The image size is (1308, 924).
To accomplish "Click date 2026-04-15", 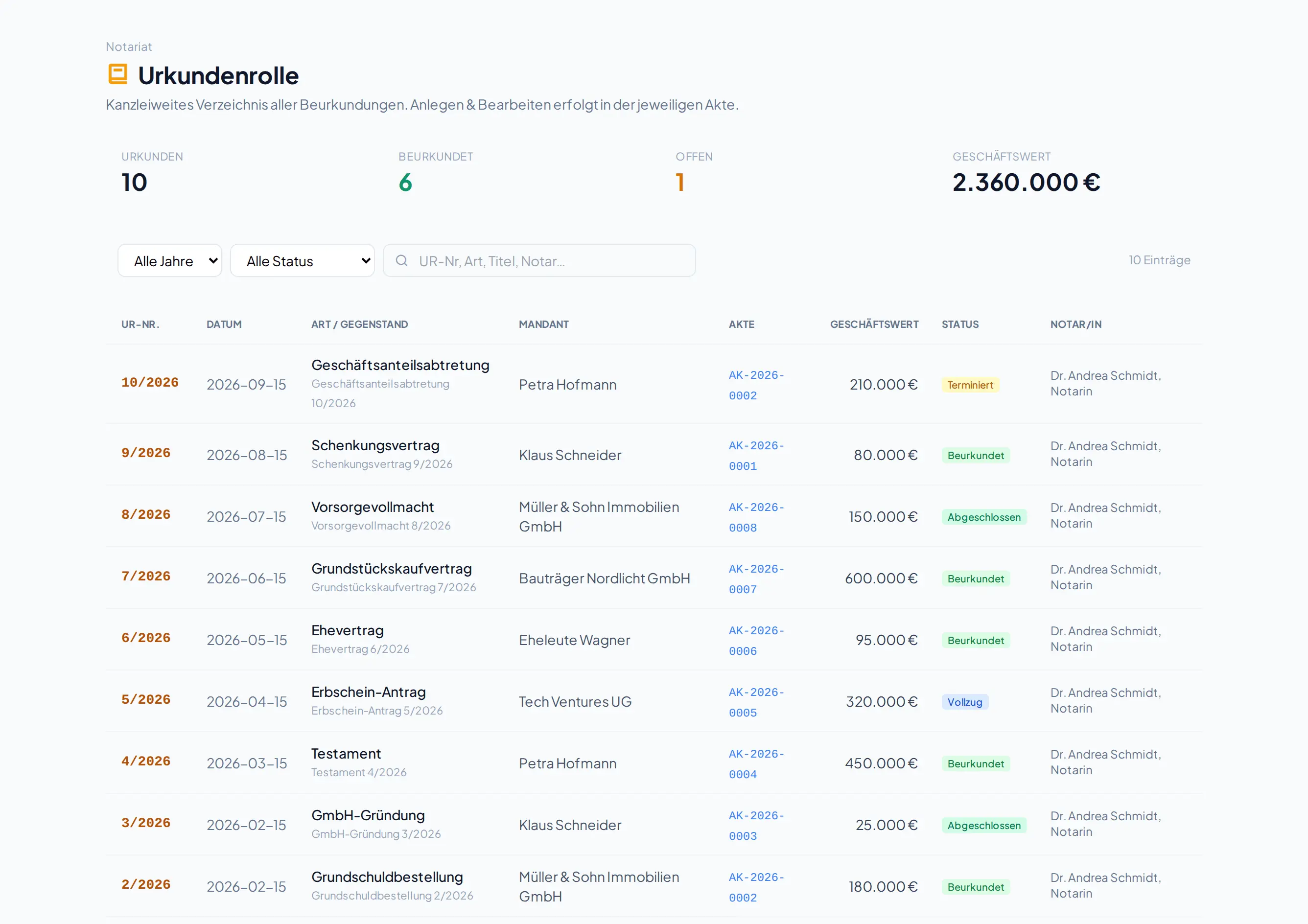I will click(247, 702).
